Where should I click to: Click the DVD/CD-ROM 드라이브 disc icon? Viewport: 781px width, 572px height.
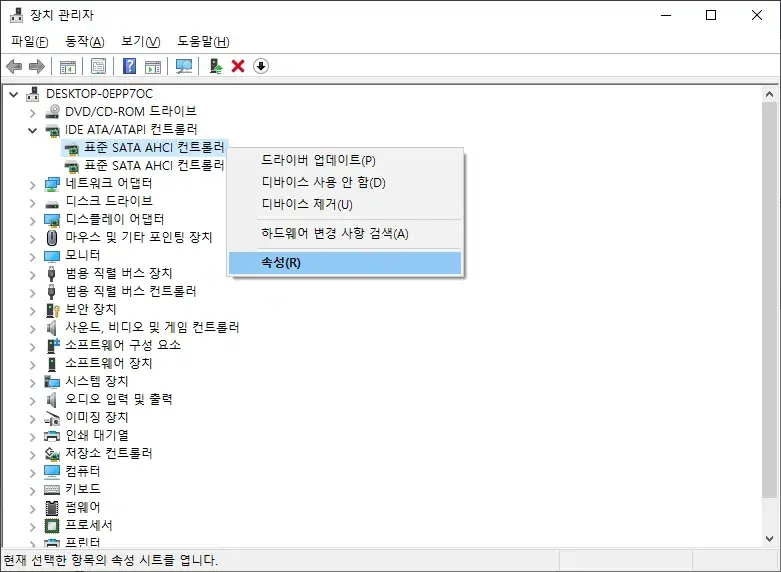pyautogui.click(x=52, y=112)
